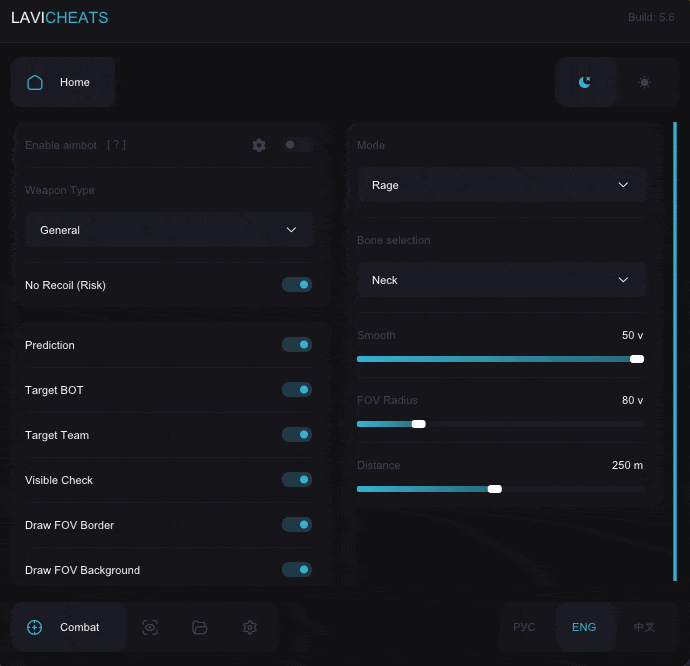This screenshot has width=690, height=666.
Task: Open the settings gear tab icon
Action: [x=250, y=627]
